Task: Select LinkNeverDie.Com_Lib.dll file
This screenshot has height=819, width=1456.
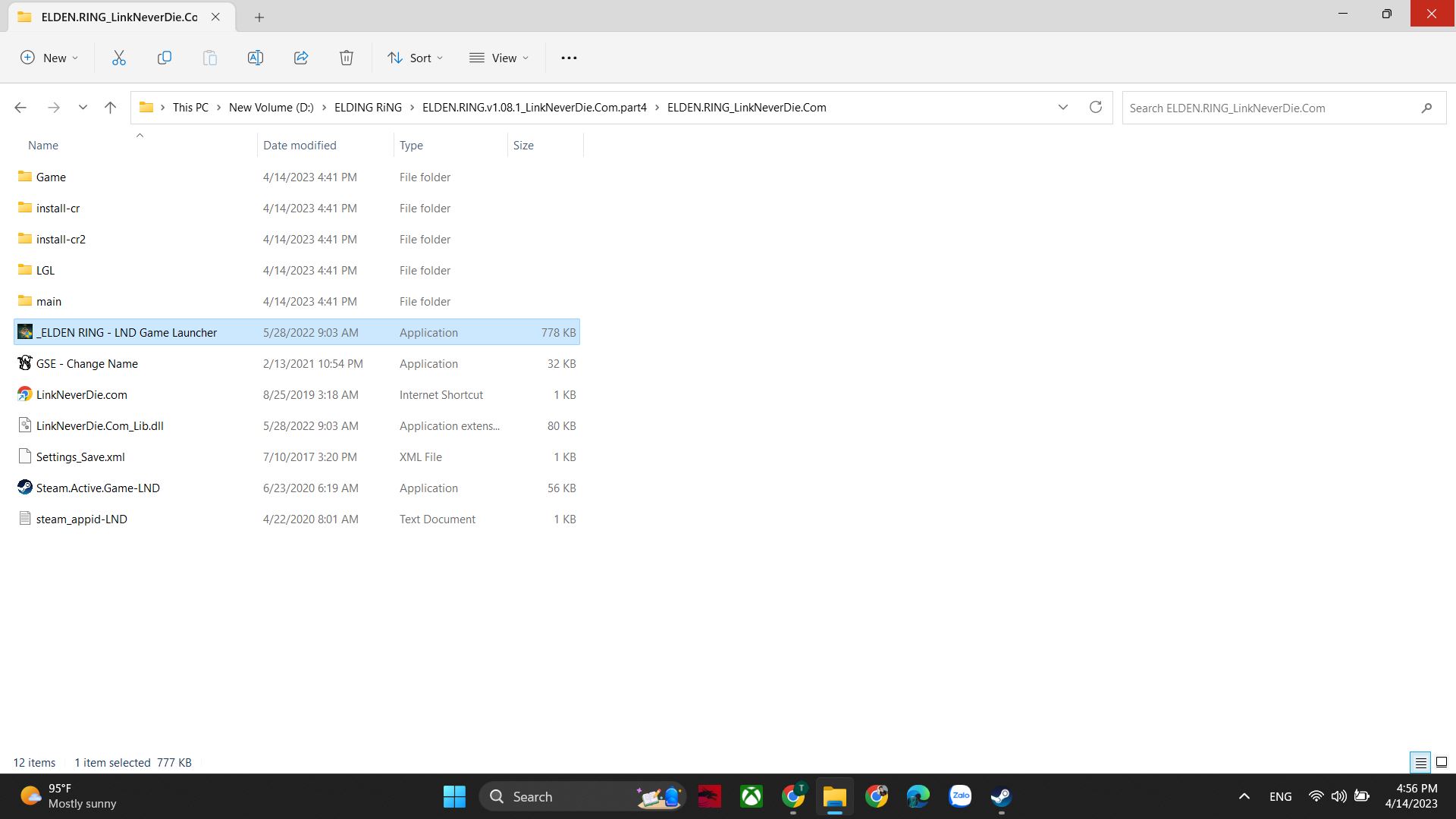Action: (297, 425)
